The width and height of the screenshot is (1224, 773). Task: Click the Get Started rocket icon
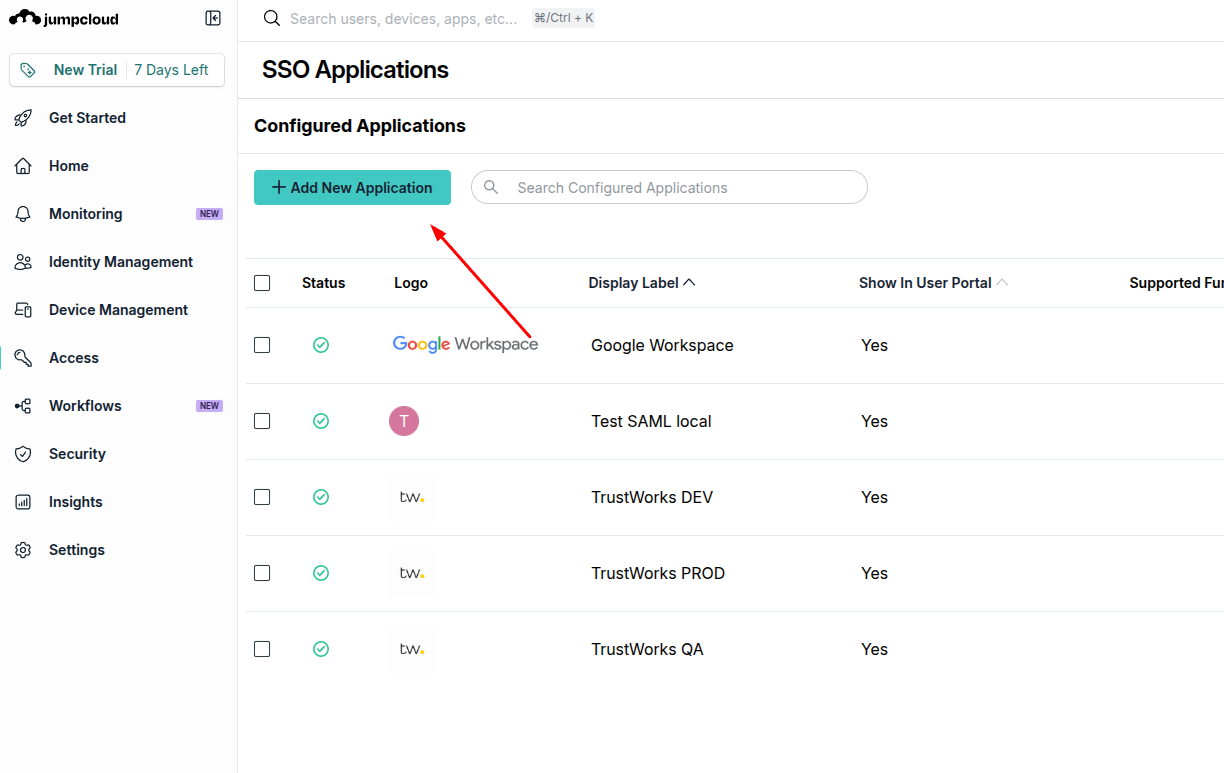coord(23,118)
